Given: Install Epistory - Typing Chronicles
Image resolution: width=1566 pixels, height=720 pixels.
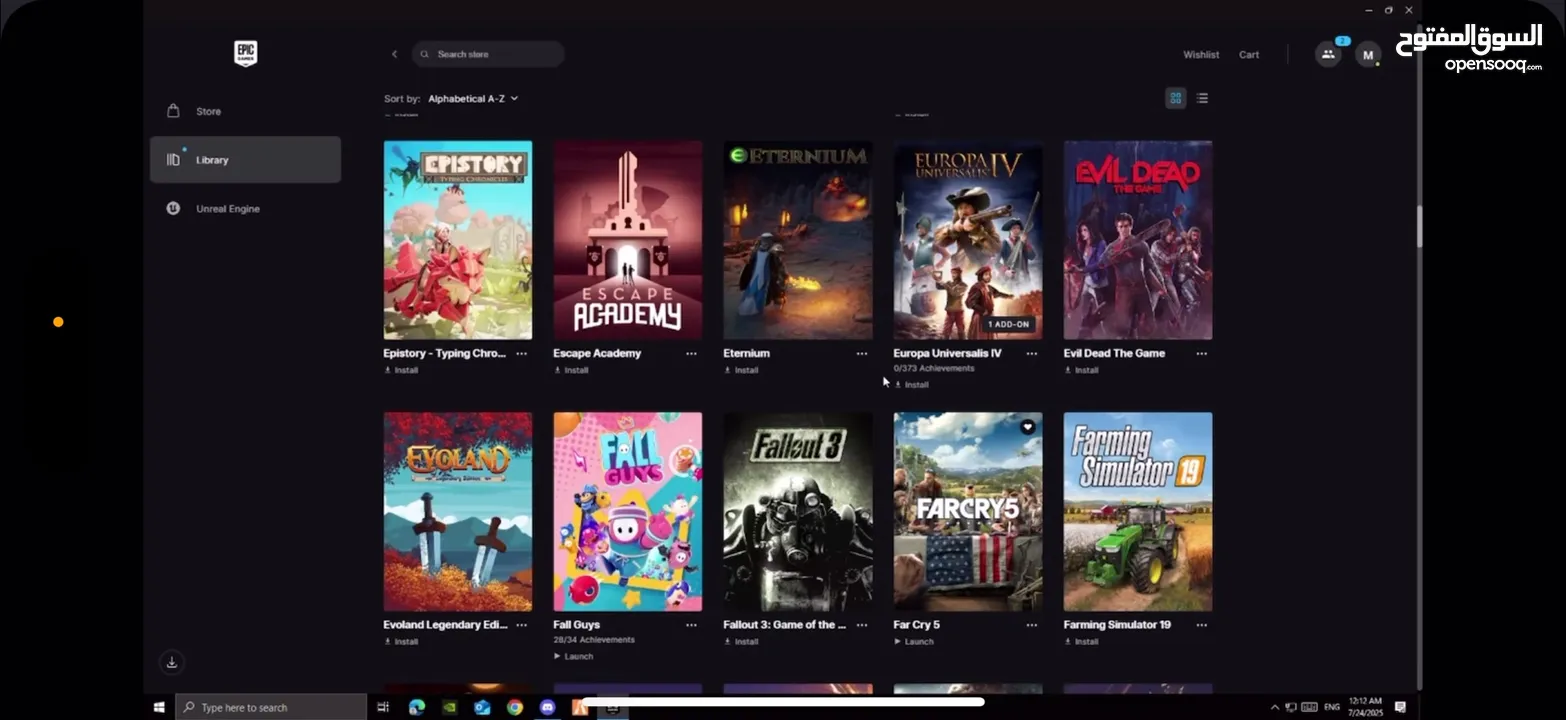Looking at the screenshot, I should (401, 370).
